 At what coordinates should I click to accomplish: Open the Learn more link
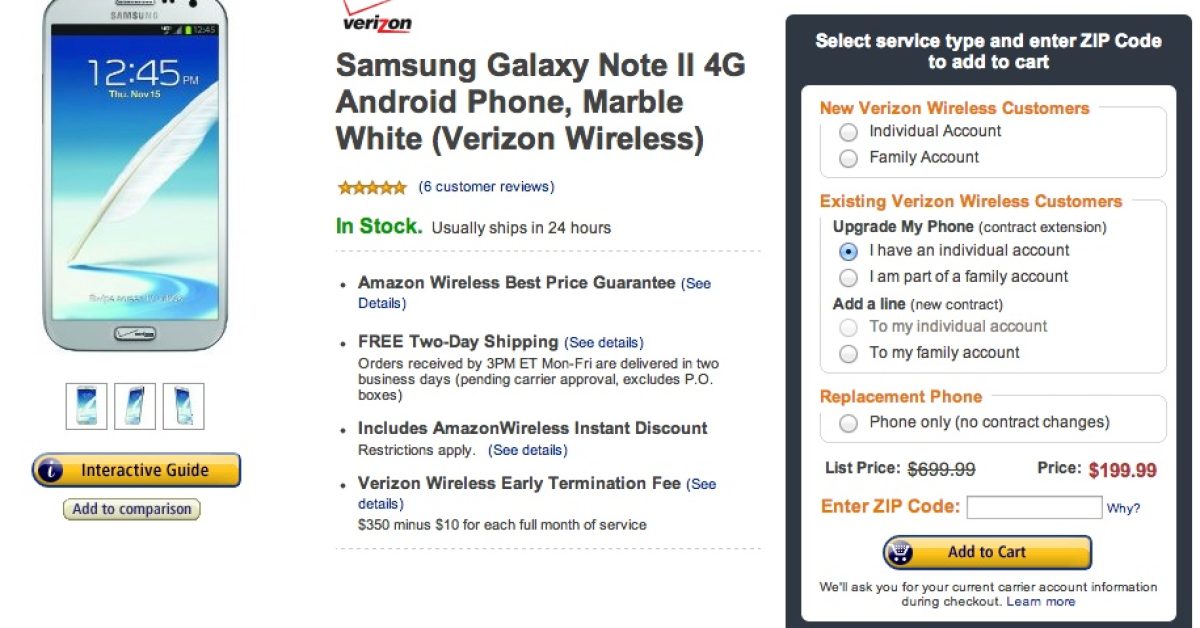[1041, 602]
